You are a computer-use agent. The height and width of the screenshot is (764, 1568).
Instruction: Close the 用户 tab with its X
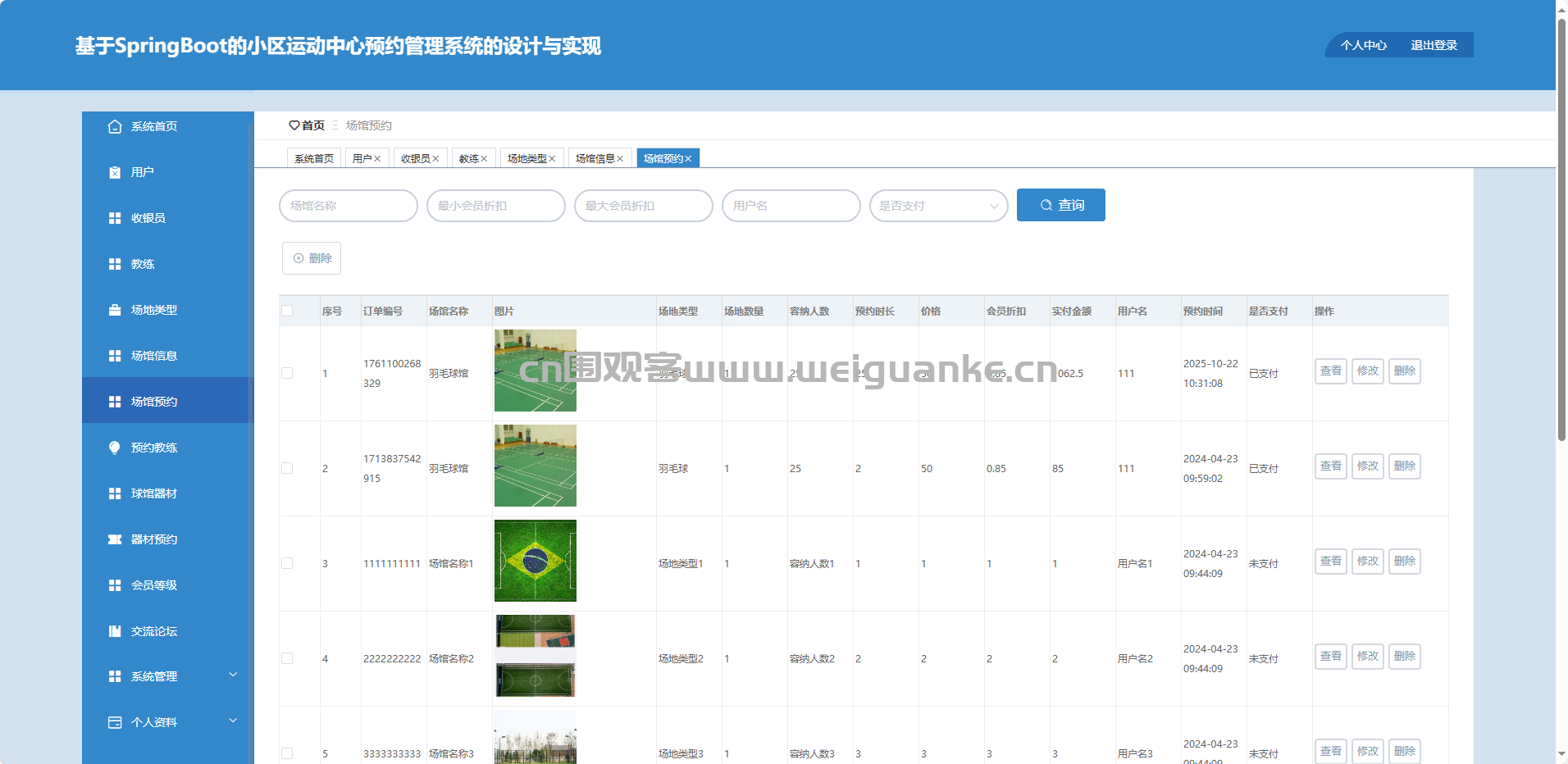click(x=377, y=159)
